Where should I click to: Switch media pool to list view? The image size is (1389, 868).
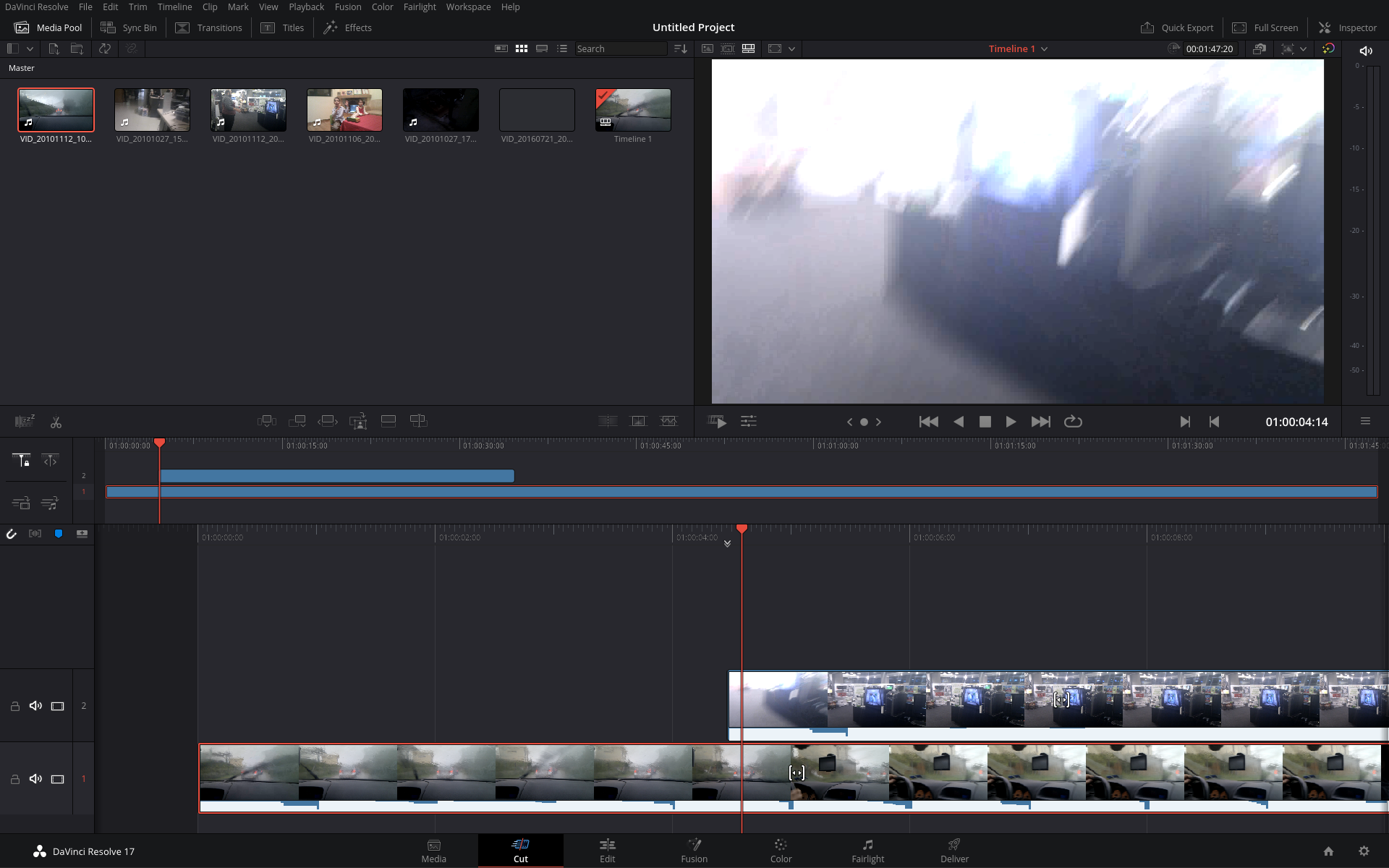click(x=562, y=48)
